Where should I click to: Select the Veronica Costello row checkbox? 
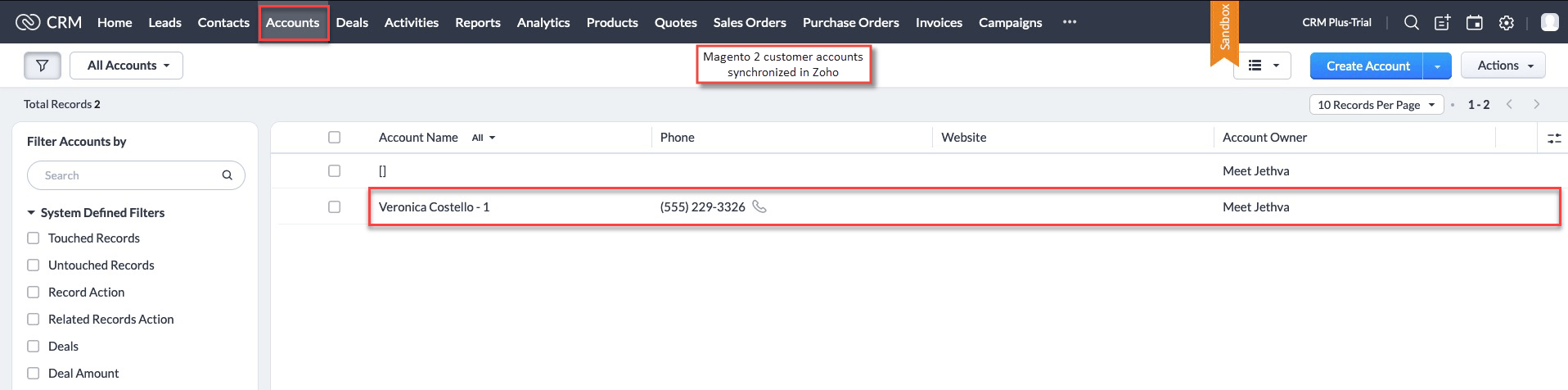point(334,206)
